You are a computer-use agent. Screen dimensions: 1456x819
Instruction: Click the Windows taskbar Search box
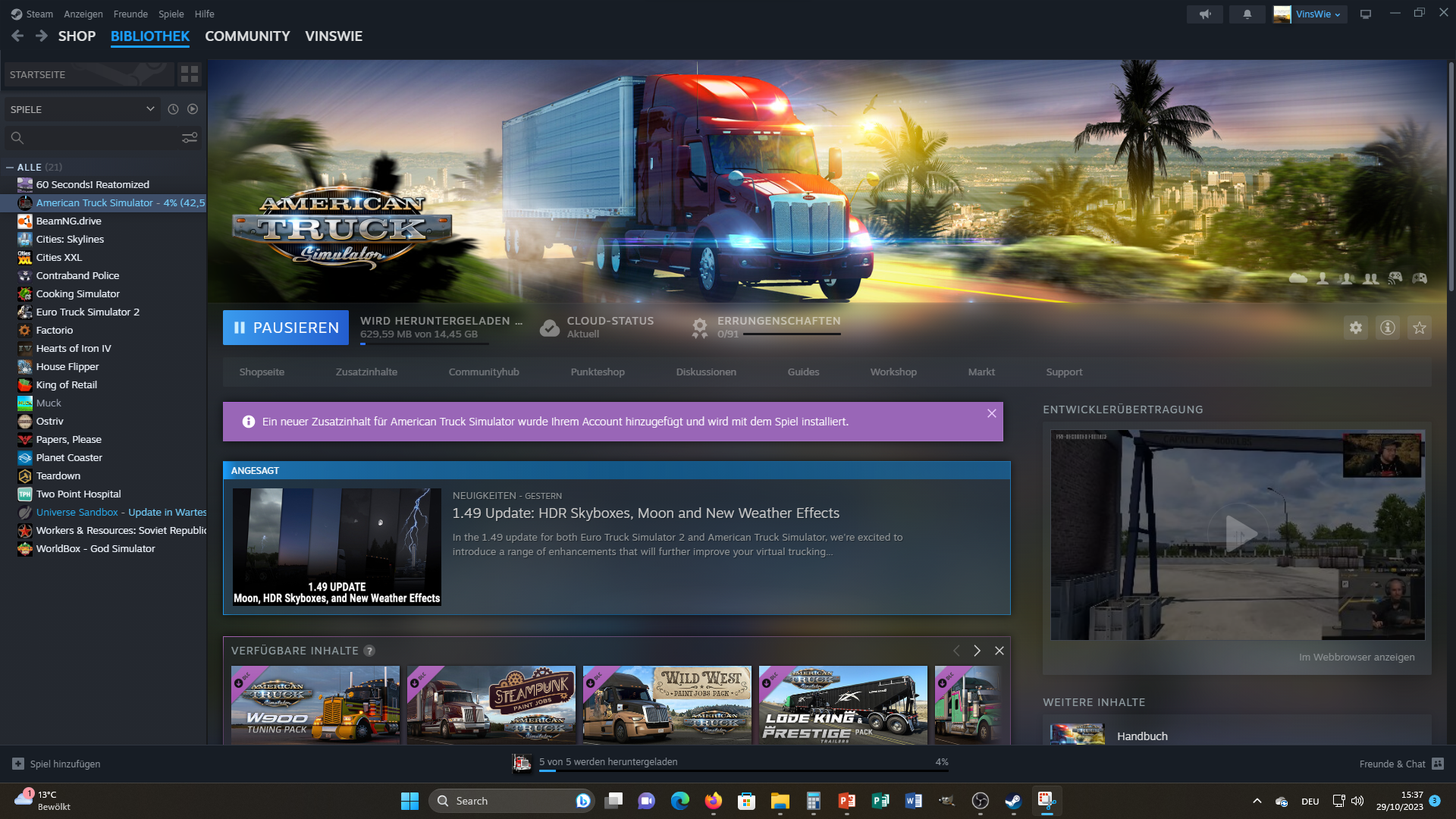pyautogui.click(x=512, y=801)
